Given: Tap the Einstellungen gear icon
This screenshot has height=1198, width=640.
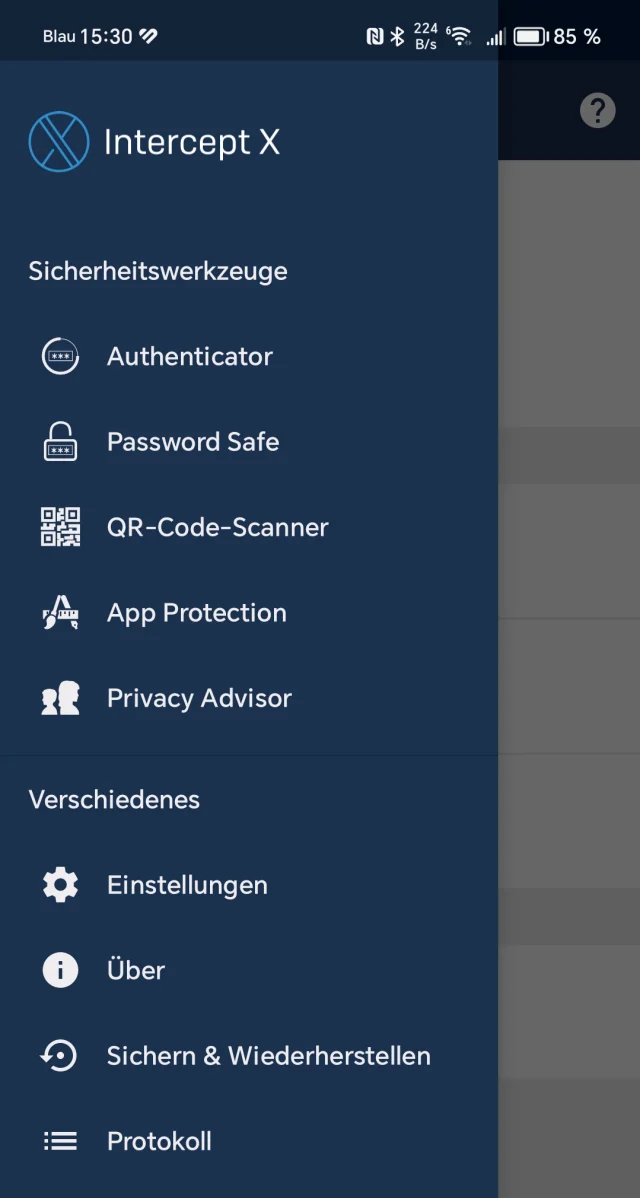Looking at the screenshot, I should click(x=60, y=885).
